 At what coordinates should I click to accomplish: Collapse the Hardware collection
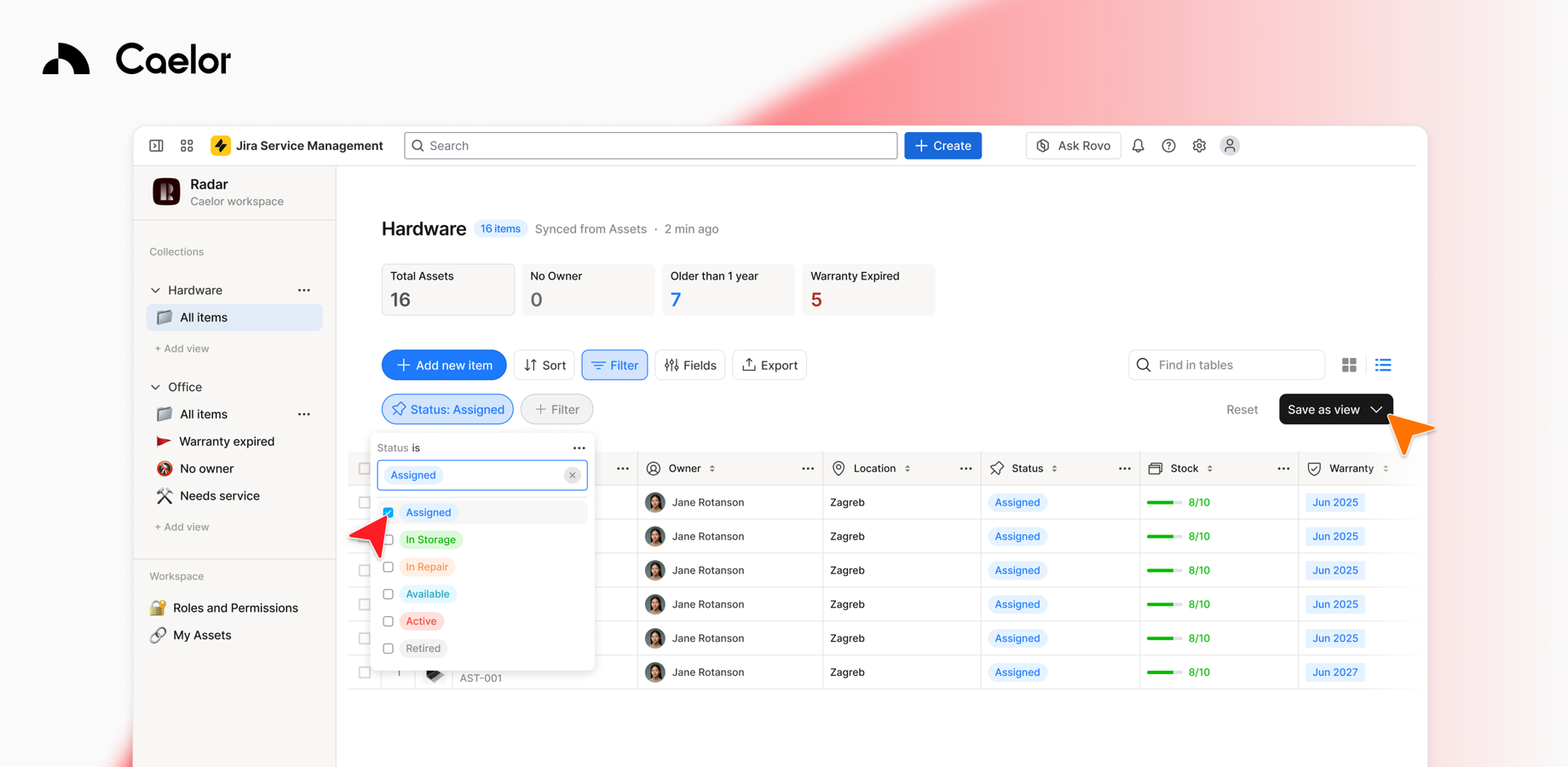pyautogui.click(x=155, y=291)
